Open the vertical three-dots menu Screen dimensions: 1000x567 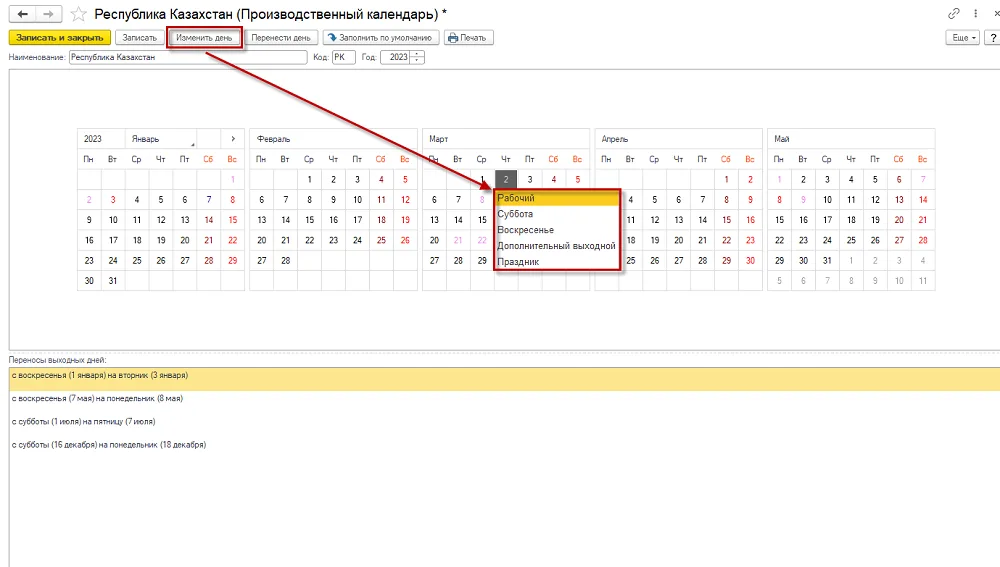coord(975,13)
